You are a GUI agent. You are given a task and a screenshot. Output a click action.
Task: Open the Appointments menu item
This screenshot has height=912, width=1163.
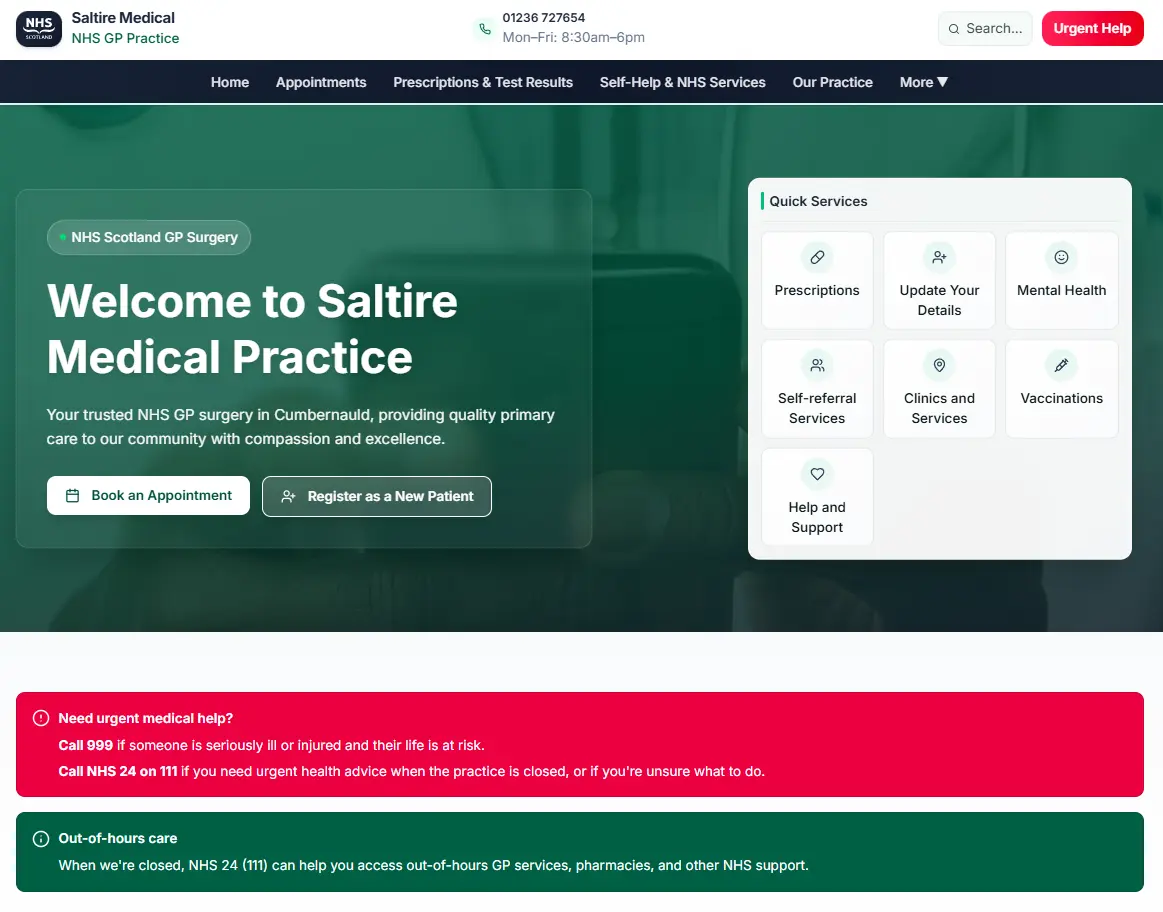point(321,82)
